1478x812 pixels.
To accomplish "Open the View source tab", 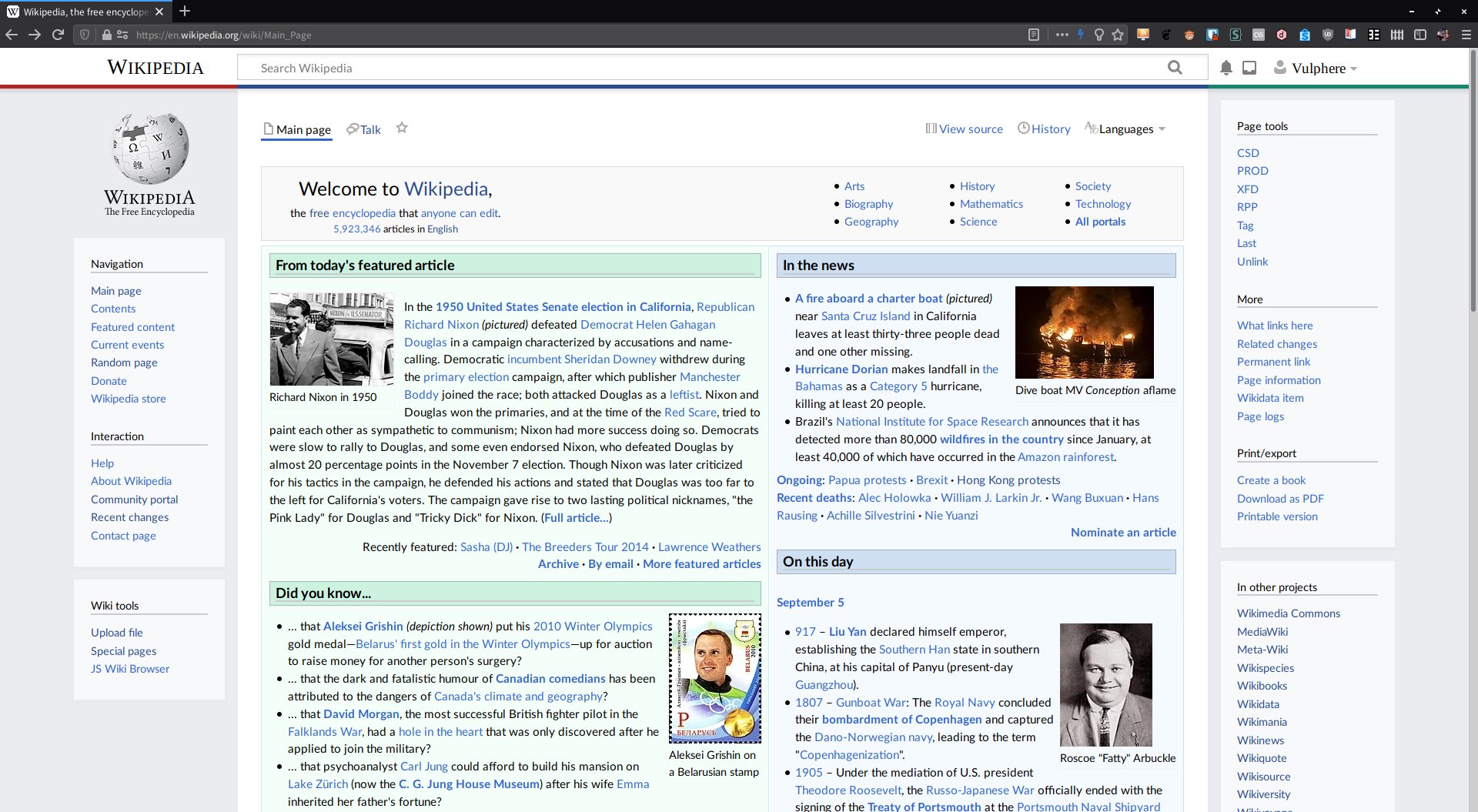I will click(x=964, y=129).
